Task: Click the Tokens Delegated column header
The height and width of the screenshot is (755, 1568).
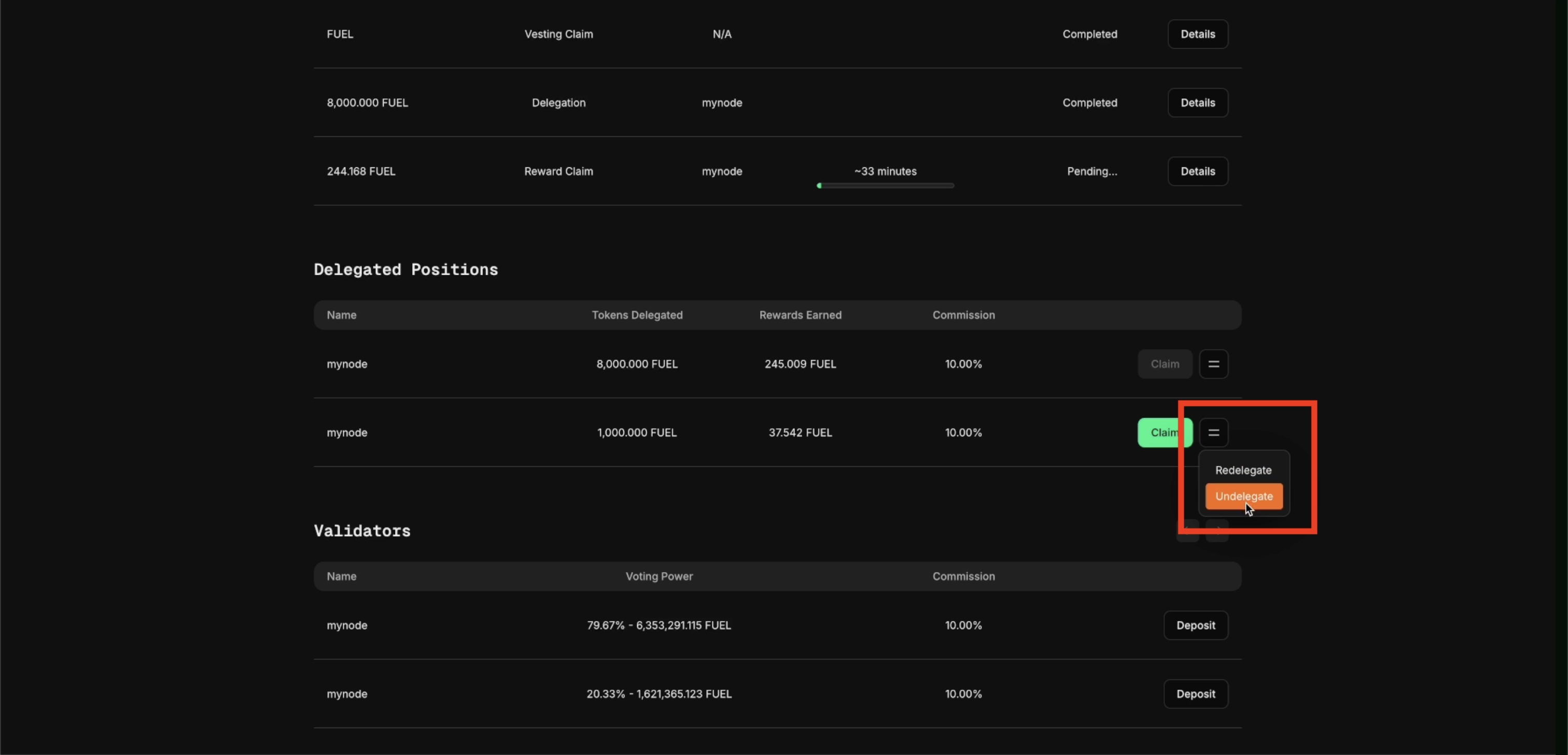Action: 637,315
